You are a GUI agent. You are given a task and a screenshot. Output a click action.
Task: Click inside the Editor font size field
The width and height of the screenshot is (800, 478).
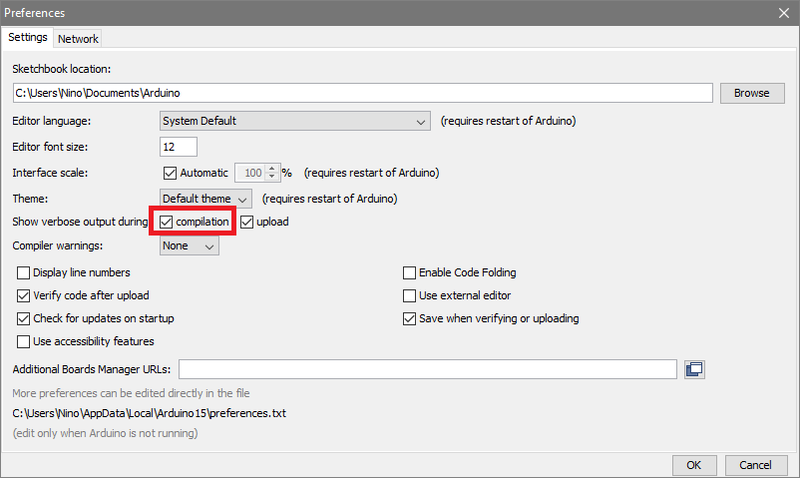(180, 147)
